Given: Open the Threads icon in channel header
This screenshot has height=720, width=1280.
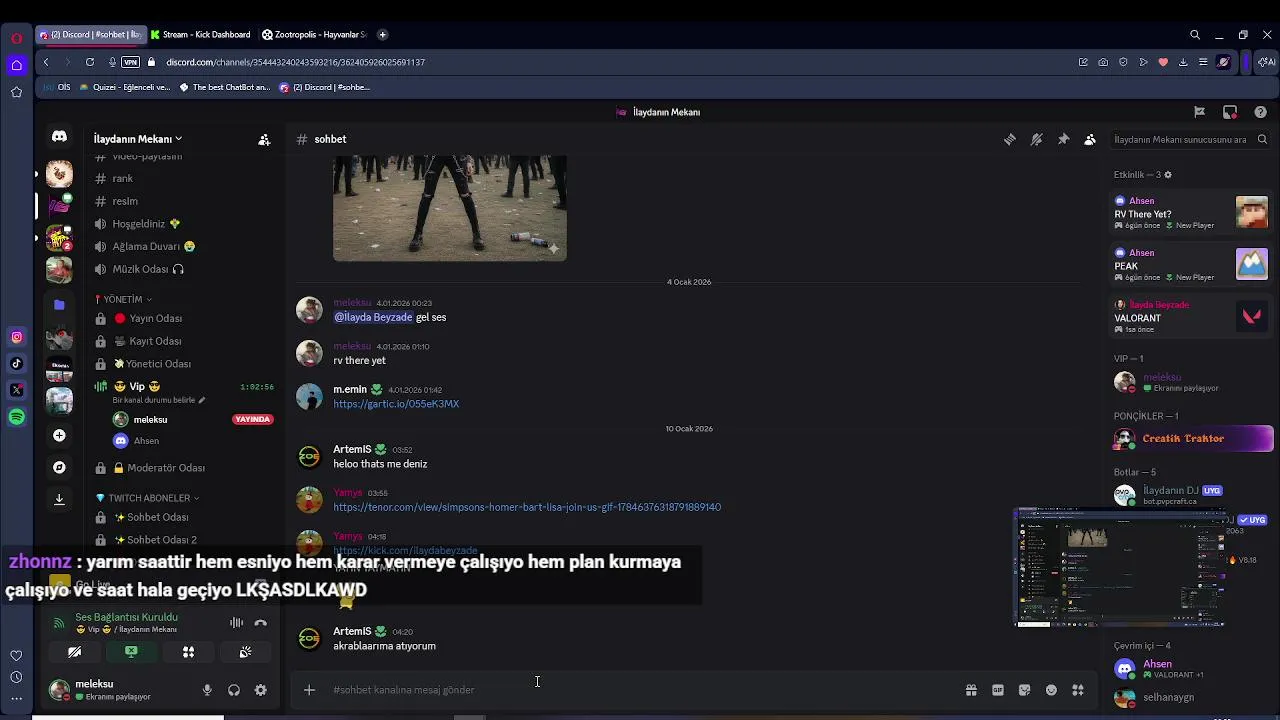Looking at the screenshot, I should click(x=1010, y=139).
